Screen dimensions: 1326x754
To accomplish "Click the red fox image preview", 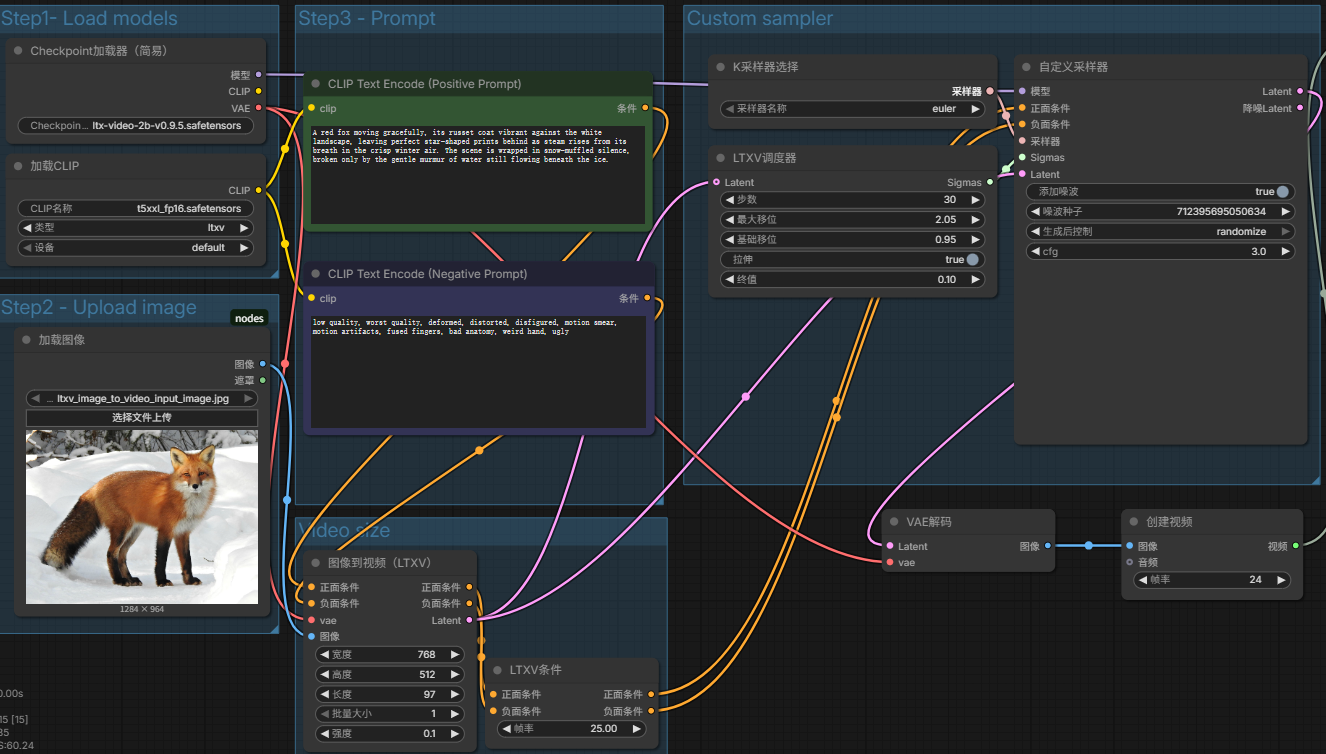I will (141, 516).
